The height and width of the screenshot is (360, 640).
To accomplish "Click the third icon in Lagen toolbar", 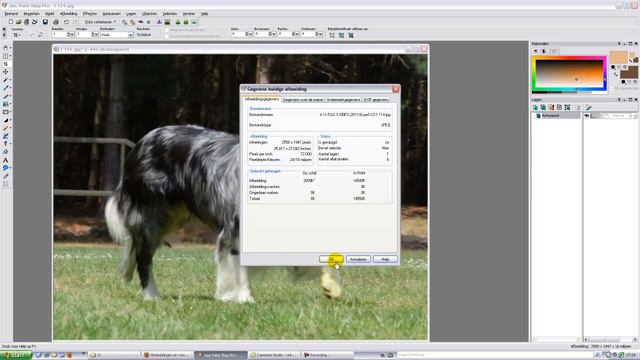I will pos(551,107).
